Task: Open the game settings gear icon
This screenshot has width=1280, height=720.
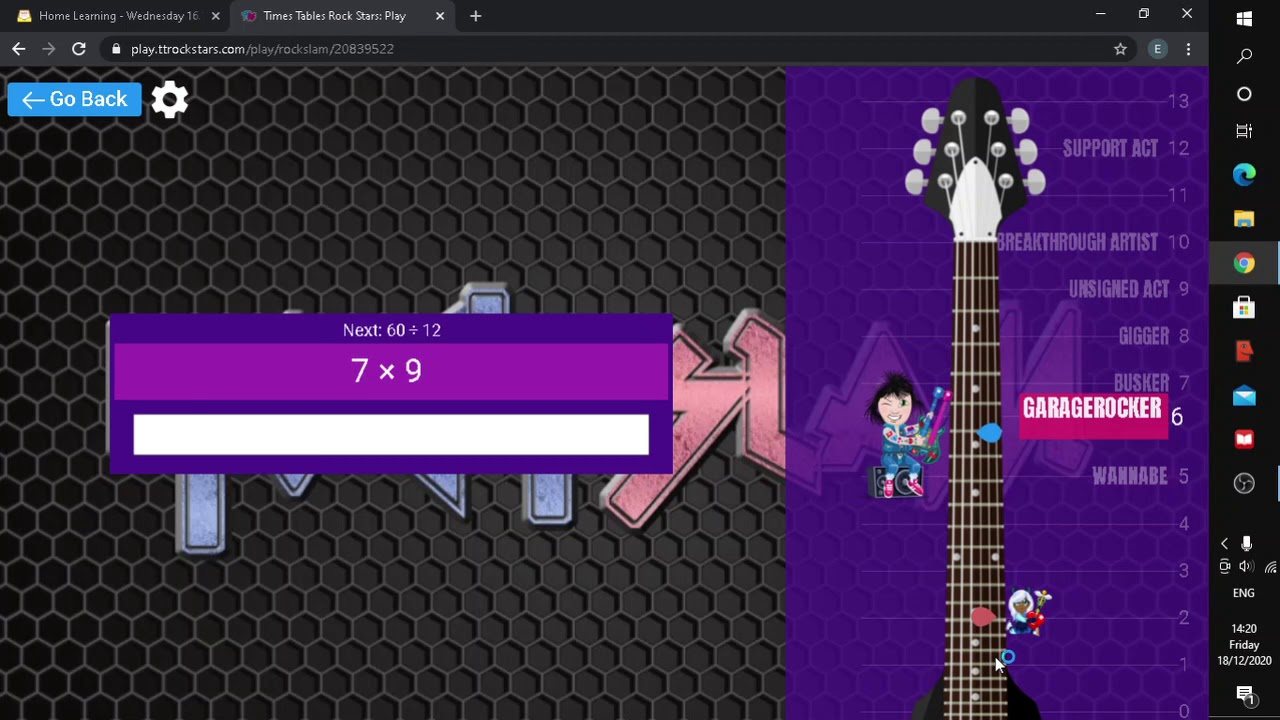Action: [170, 99]
